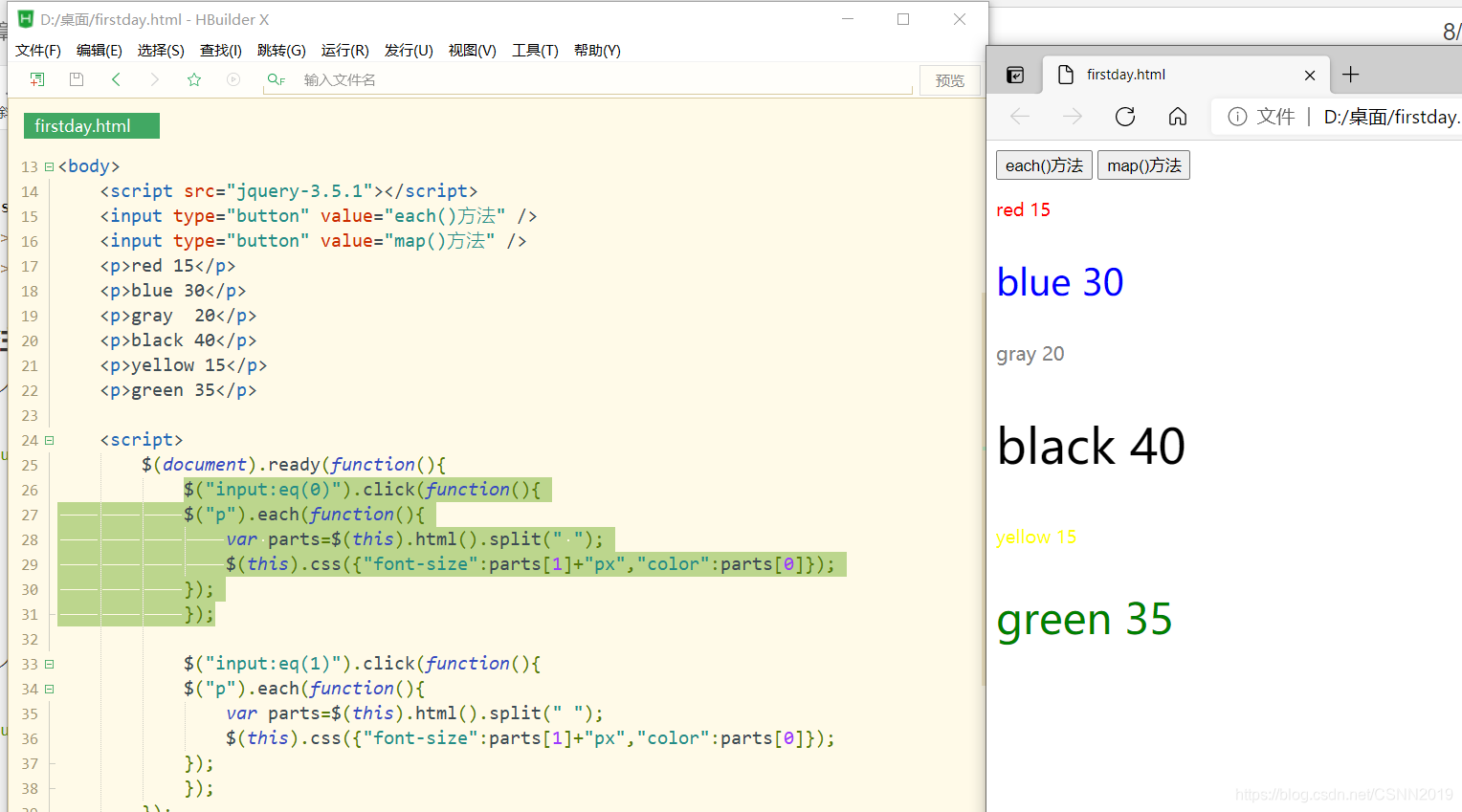Click line number 26 in the editor gutter
This screenshot has width=1462, height=812.
(30, 490)
